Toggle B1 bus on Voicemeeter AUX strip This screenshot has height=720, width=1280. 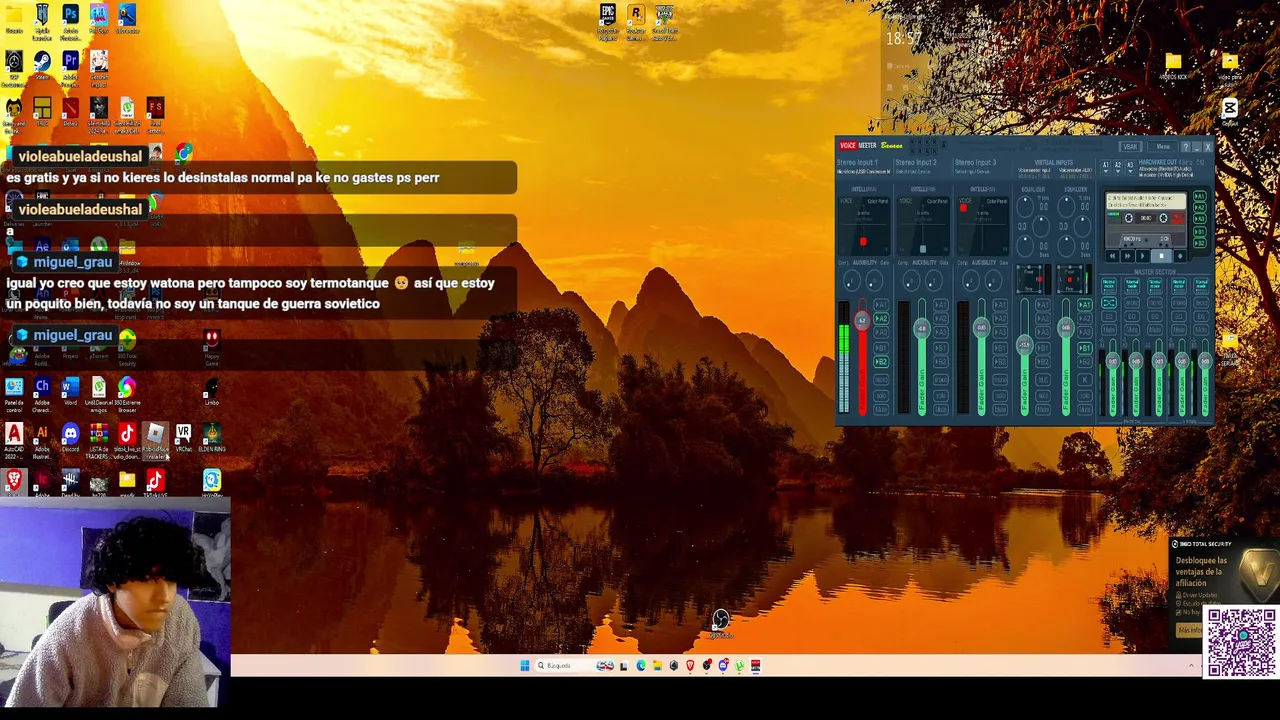(x=1085, y=348)
